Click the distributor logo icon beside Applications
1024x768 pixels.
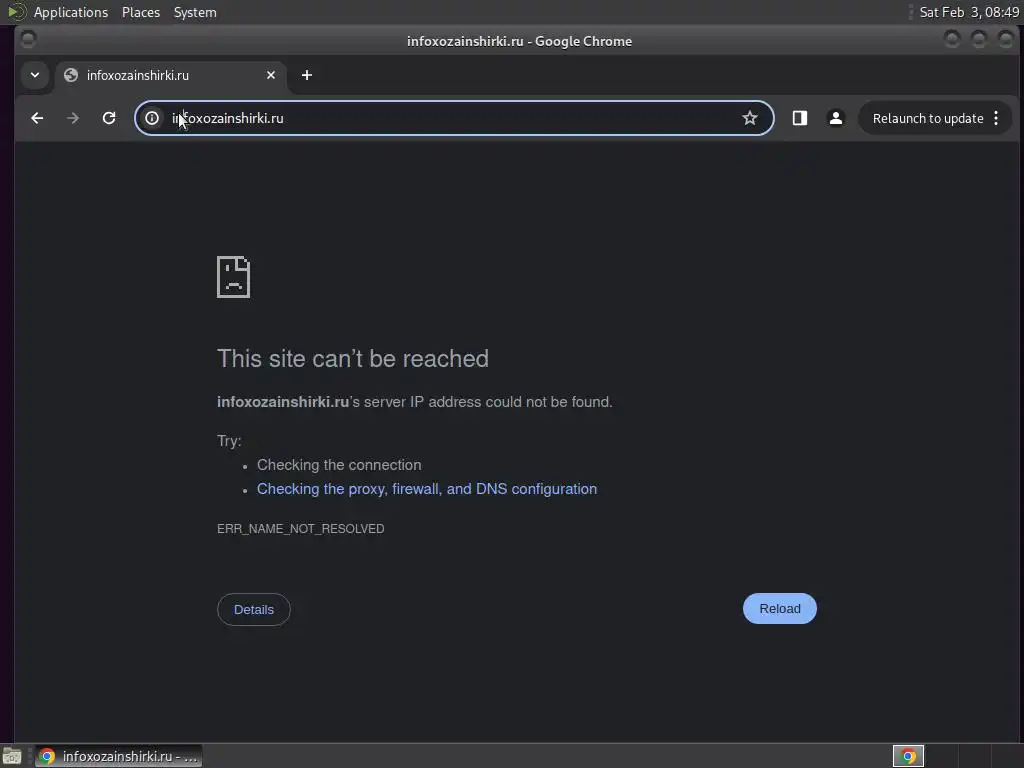pyautogui.click(x=16, y=12)
